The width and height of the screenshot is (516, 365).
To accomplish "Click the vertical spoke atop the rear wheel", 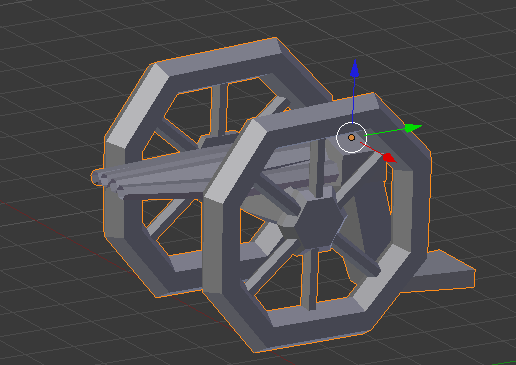I will tap(219, 107).
